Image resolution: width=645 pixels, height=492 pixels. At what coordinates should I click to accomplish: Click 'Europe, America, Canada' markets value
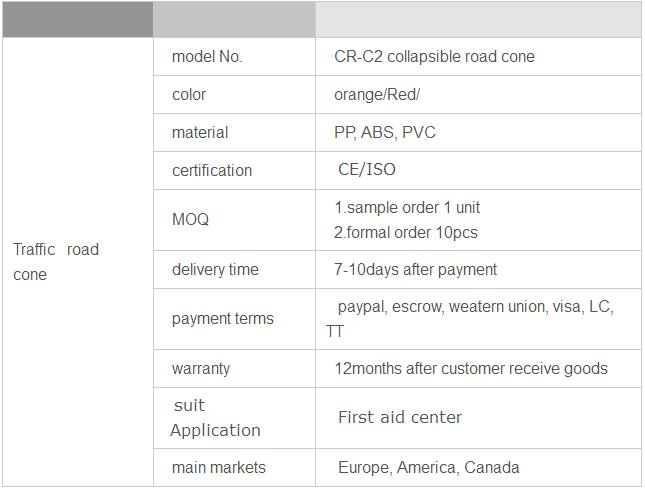(x=429, y=467)
